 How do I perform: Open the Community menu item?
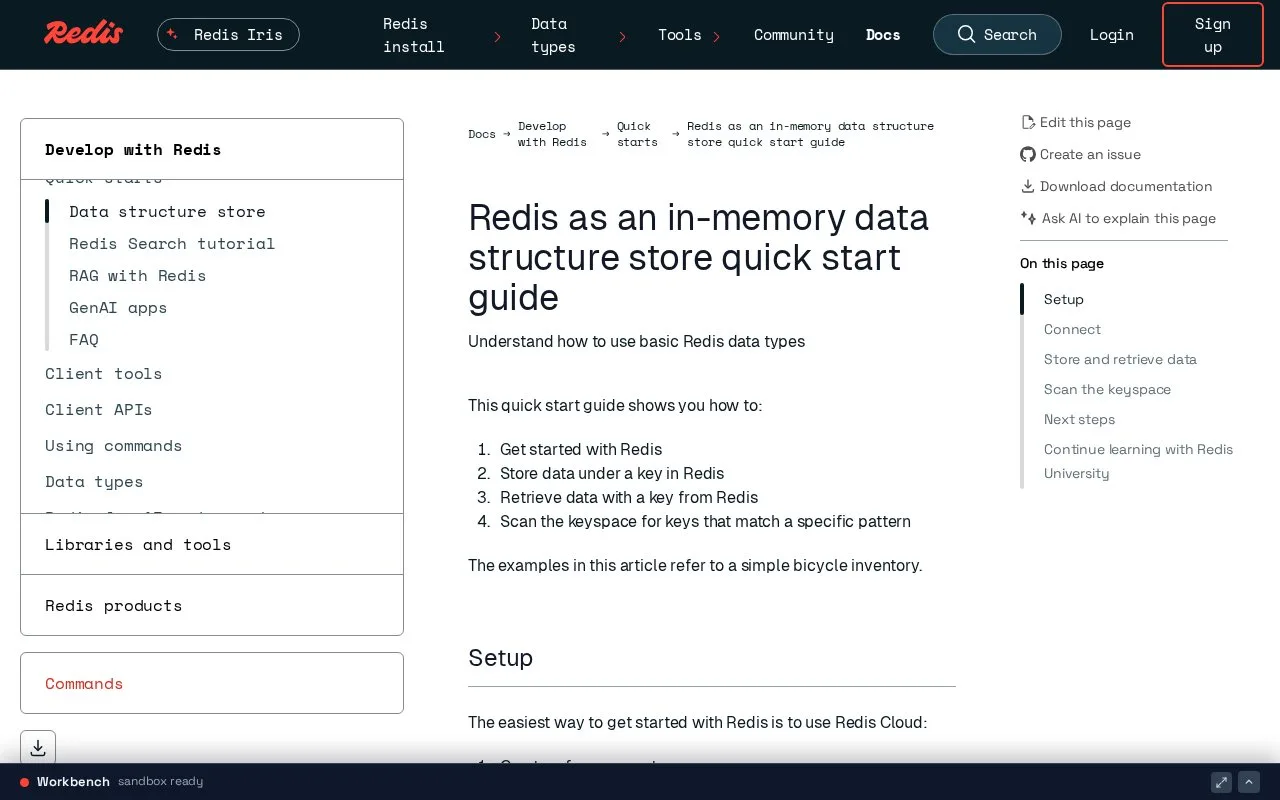coord(794,35)
